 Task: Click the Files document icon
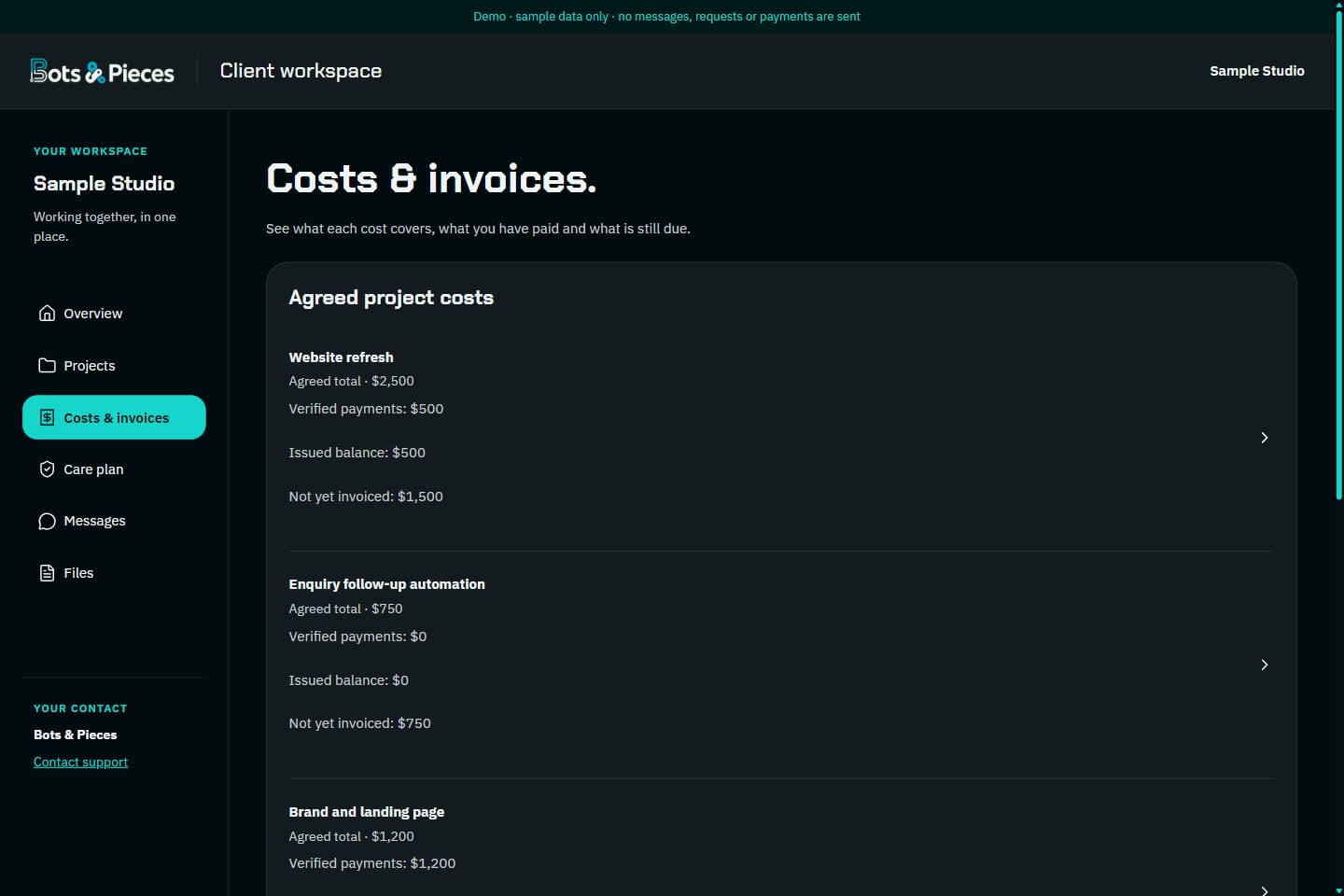(47, 573)
